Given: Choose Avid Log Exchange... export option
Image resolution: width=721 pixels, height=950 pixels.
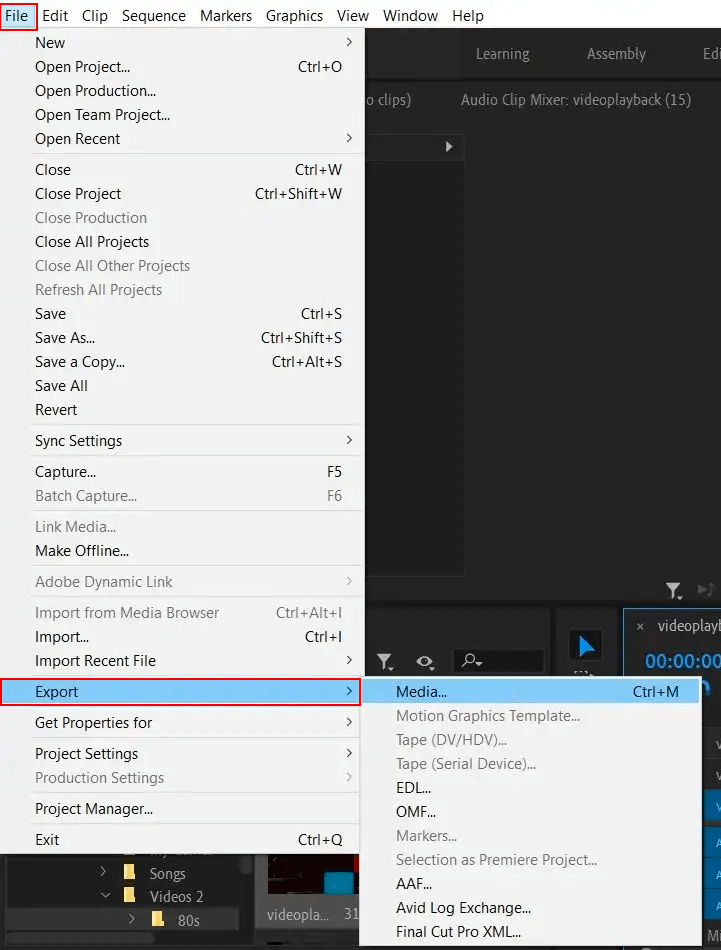Looking at the screenshot, I should (531, 908).
